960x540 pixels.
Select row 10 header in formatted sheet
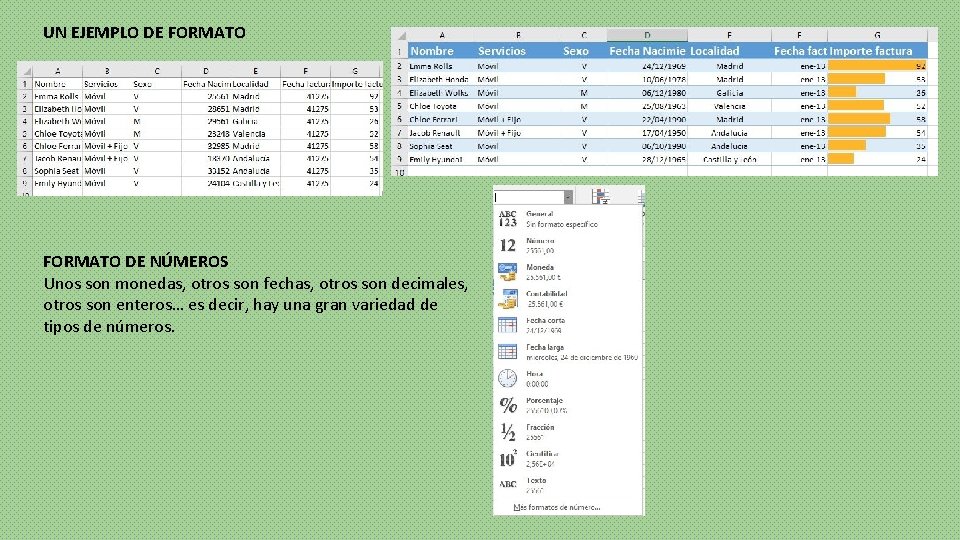[x=400, y=173]
